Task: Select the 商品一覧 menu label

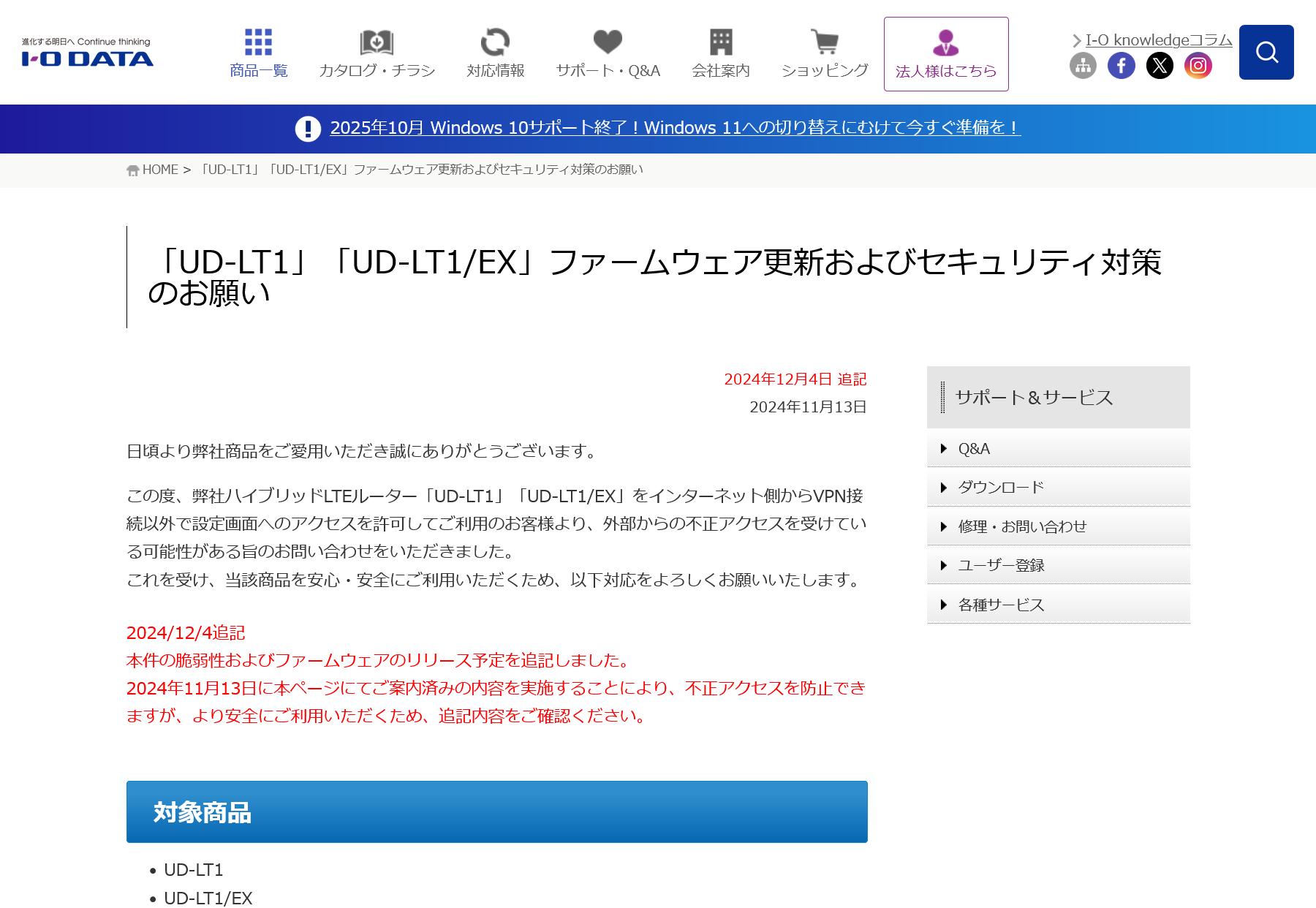Action: (x=258, y=71)
